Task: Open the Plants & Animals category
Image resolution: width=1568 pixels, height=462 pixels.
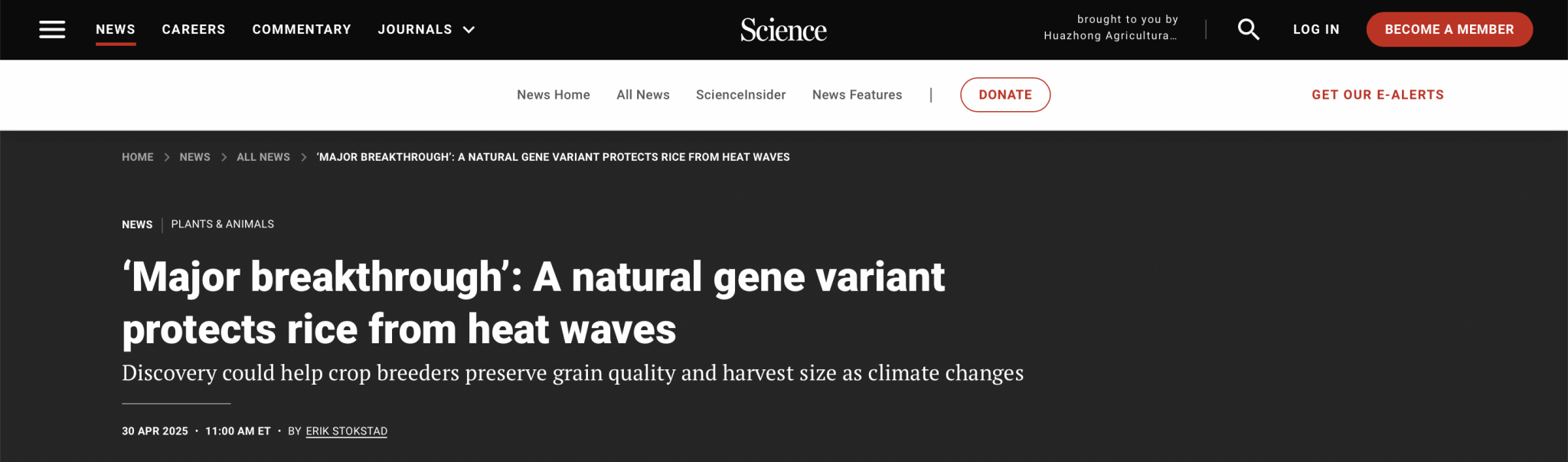Action: 223,224
